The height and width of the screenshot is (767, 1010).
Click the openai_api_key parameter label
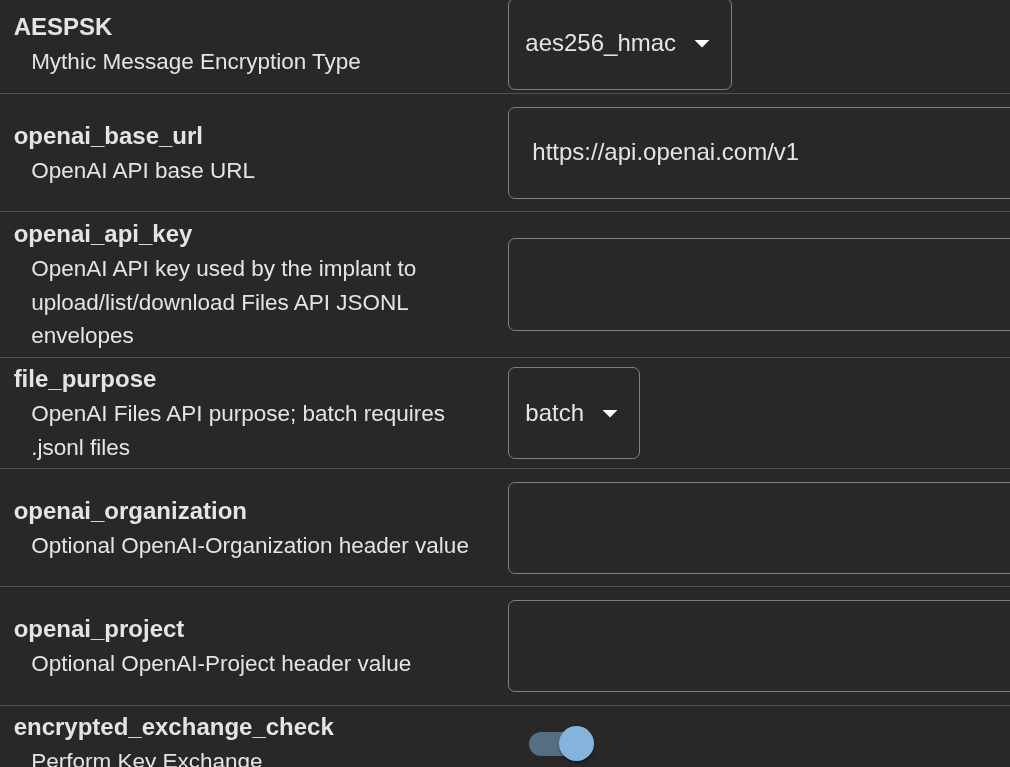pos(103,234)
